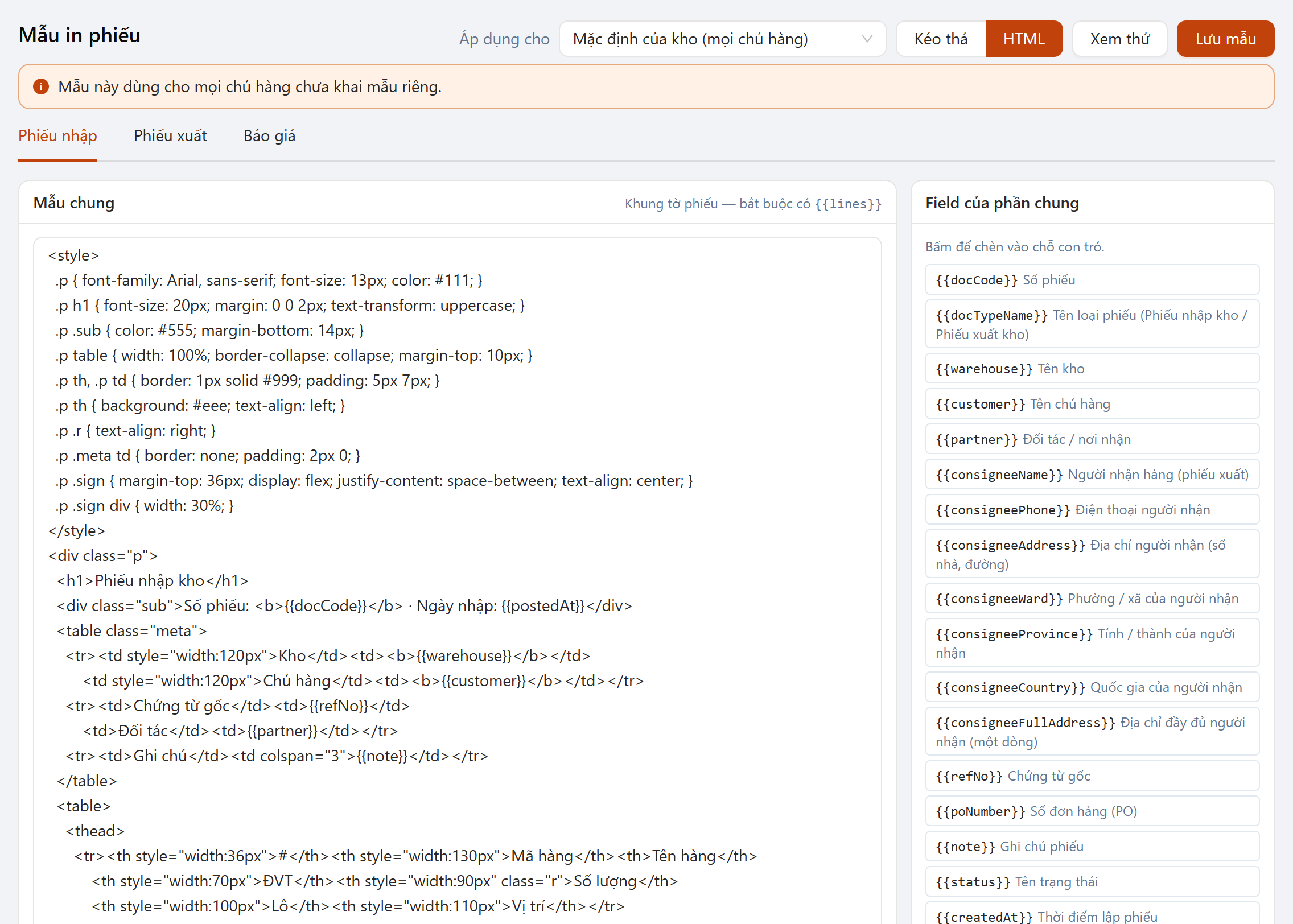Insert the {{docTypeName}} field
The width and height of the screenshot is (1293, 924).
(x=1092, y=324)
